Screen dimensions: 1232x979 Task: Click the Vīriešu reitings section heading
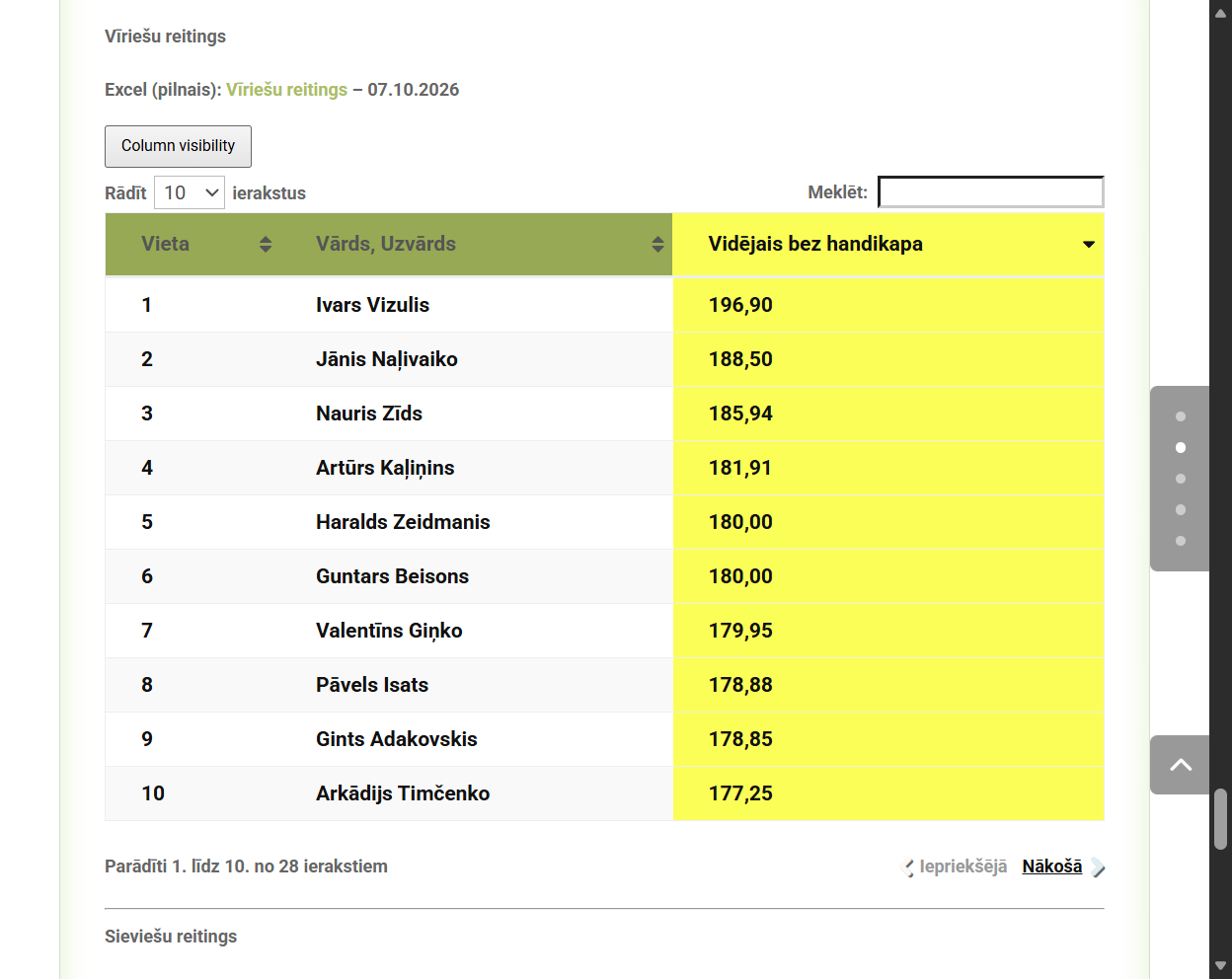[165, 37]
